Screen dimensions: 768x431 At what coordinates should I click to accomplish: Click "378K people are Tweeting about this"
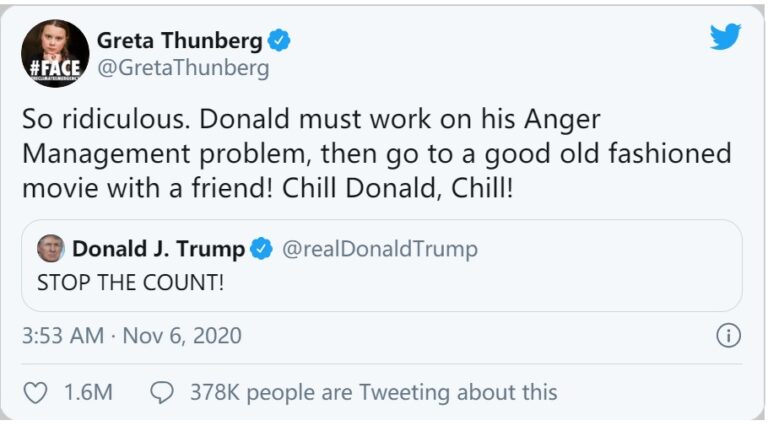(x=373, y=393)
